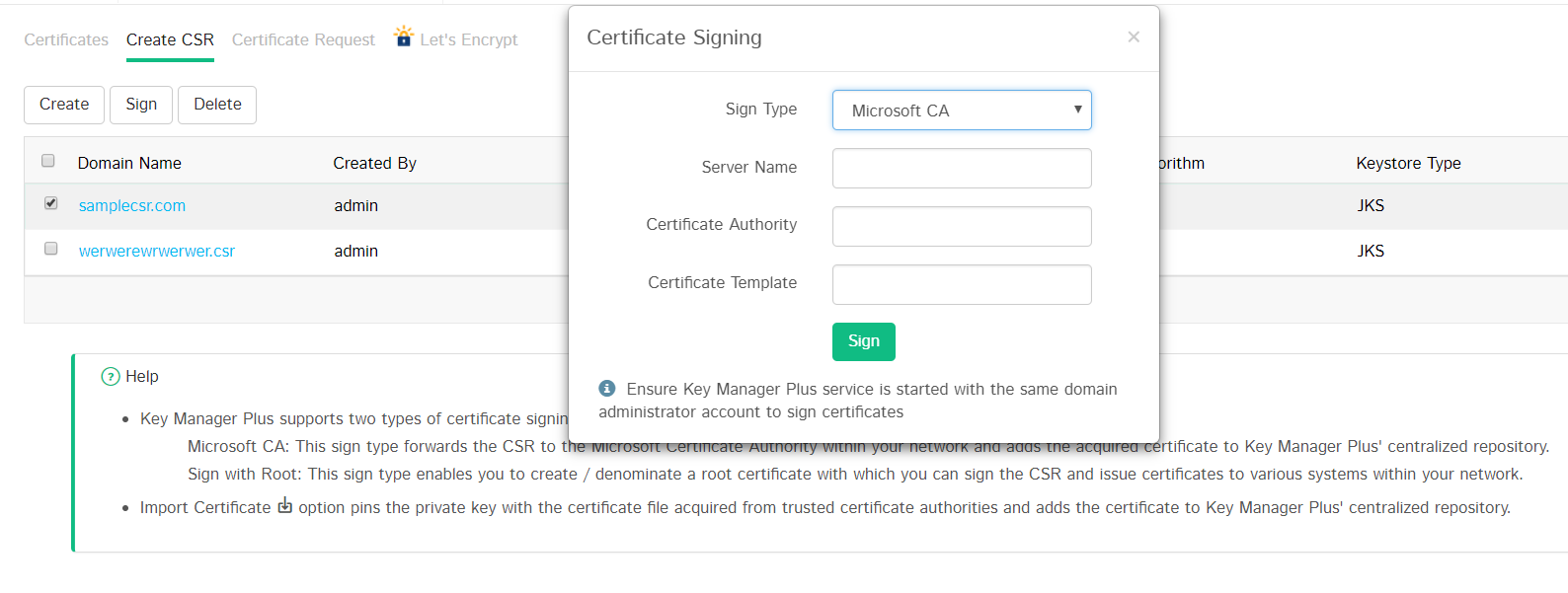
Task: Open the Sign Type dropdown
Action: [x=962, y=111]
